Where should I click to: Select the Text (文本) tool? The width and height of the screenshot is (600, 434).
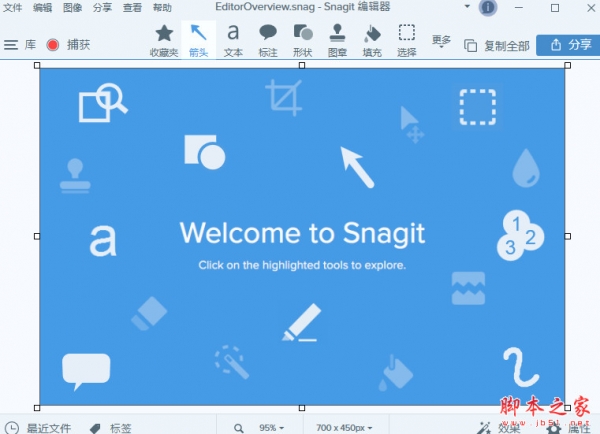233,40
